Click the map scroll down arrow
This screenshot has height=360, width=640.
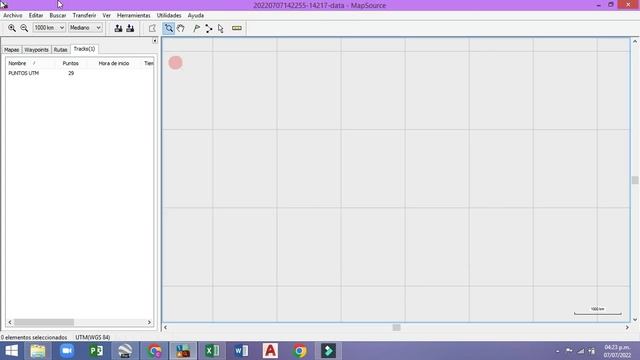635,320
